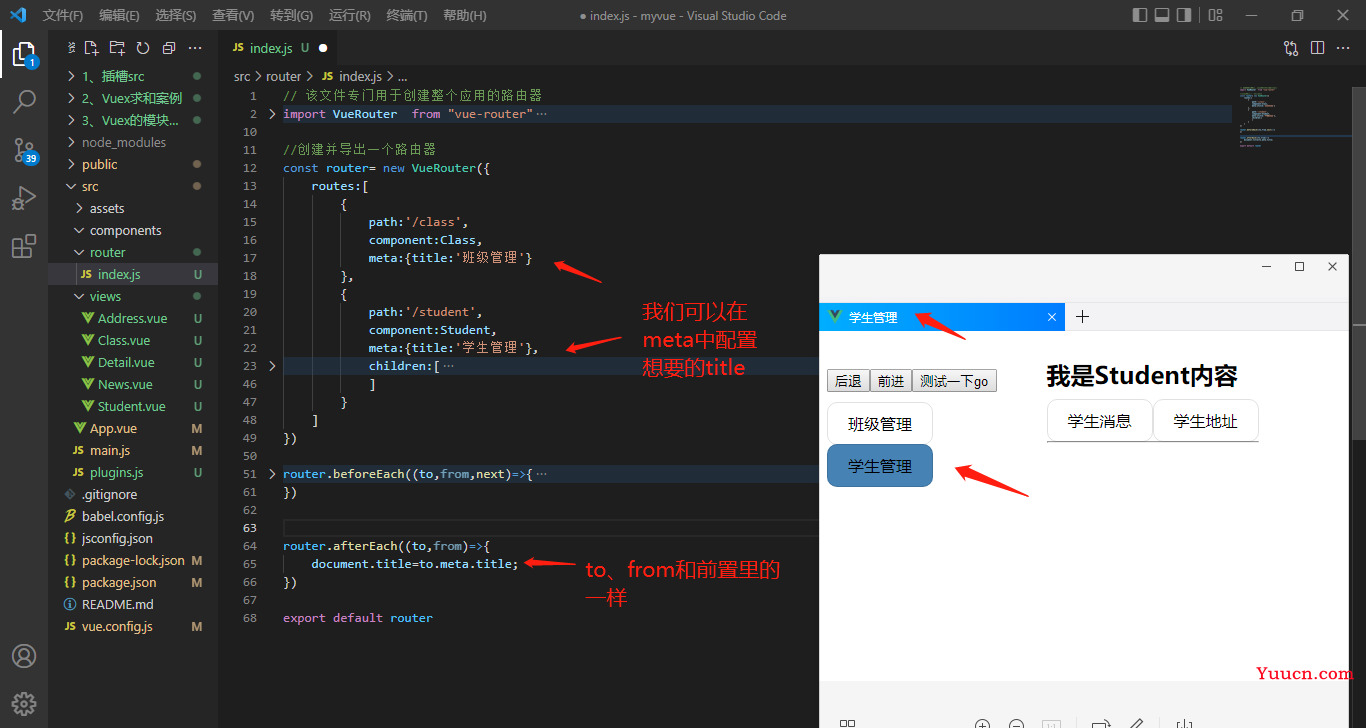Collapse all folders in explorer

coord(169,48)
